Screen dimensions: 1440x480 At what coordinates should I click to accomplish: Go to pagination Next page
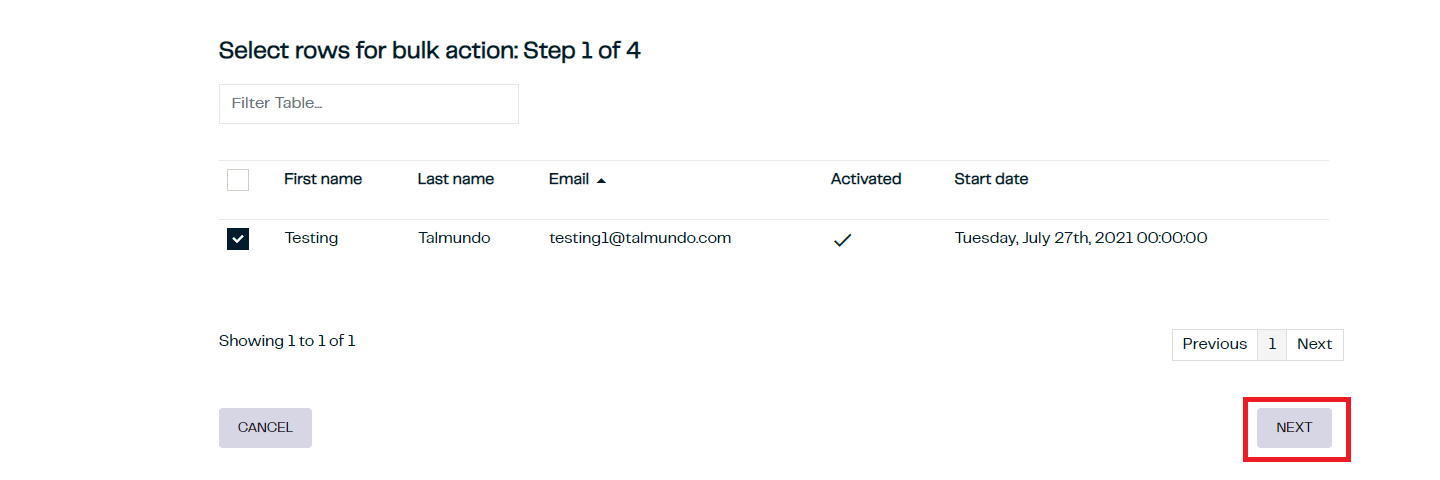point(1315,344)
